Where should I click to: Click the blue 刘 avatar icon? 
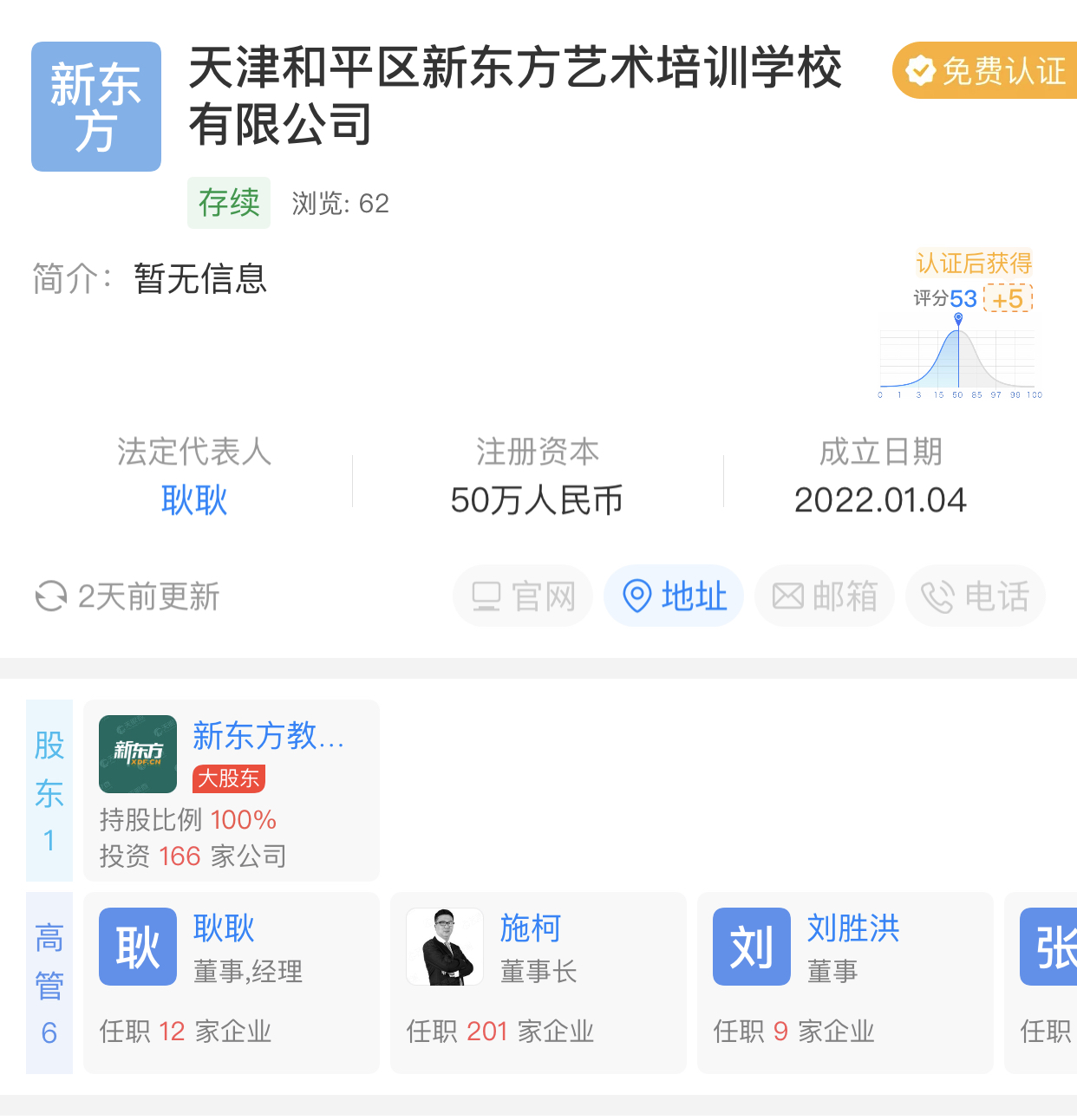tap(752, 947)
